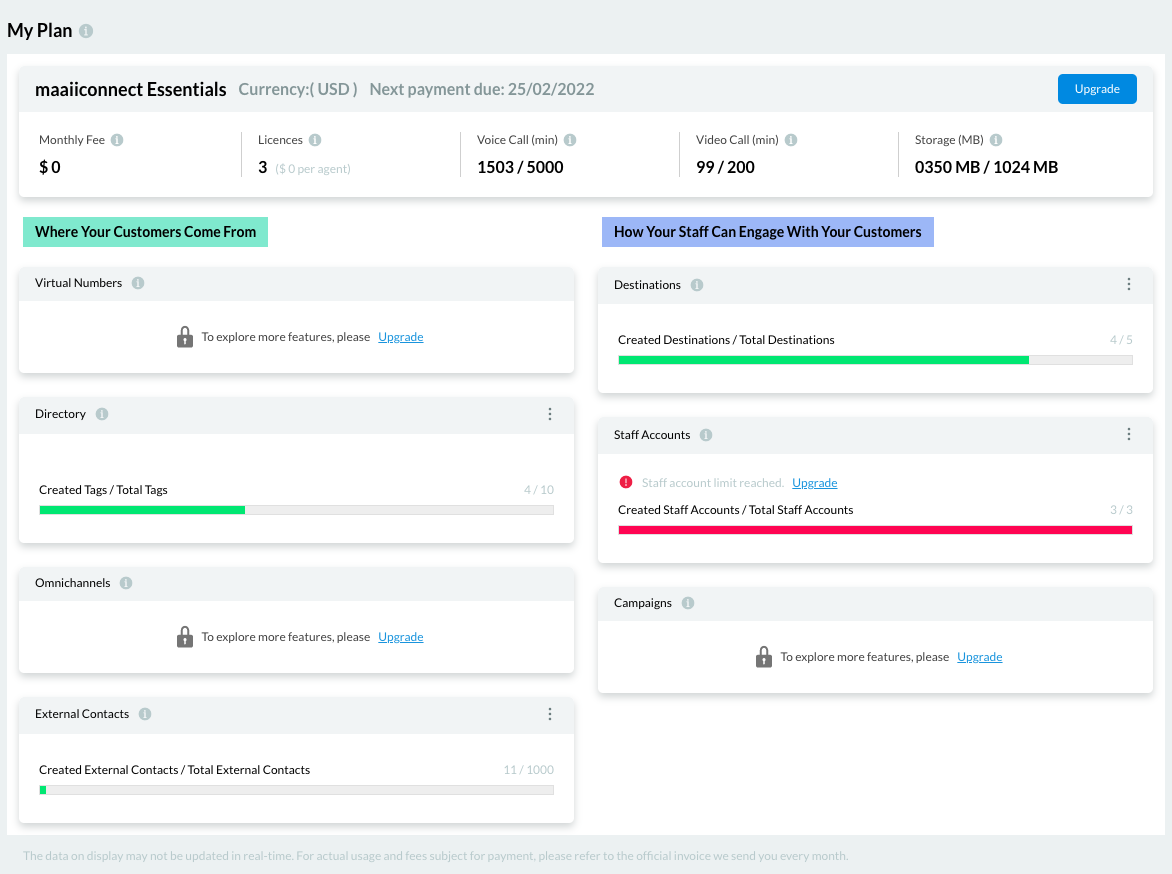This screenshot has width=1172, height=874.
Task: Click the Created Destinations progress bar
Action: click(x=875, y=360)
